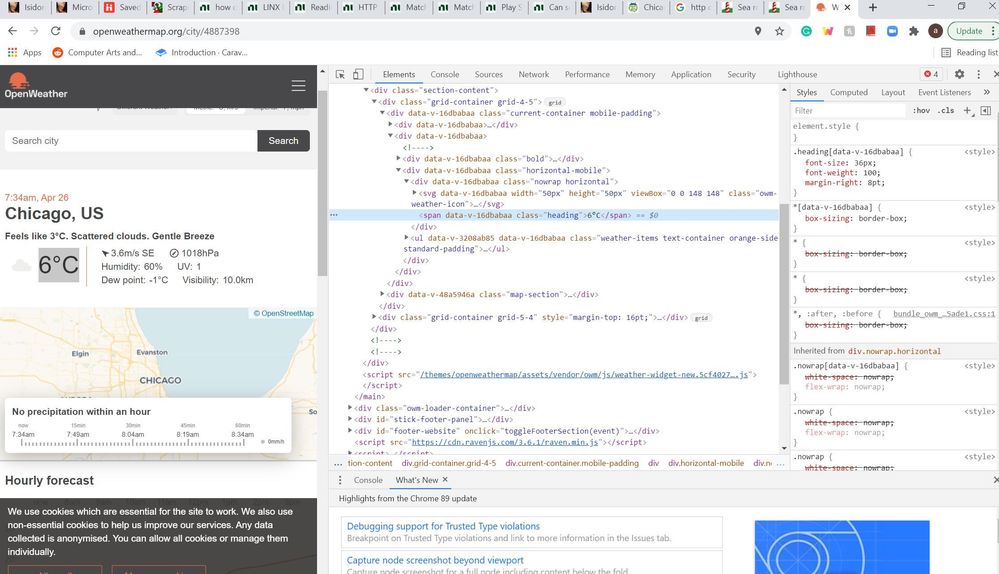Screen dimensions: 999x574
Task: Select the inspect element picker icon
Action: point(340,75)
